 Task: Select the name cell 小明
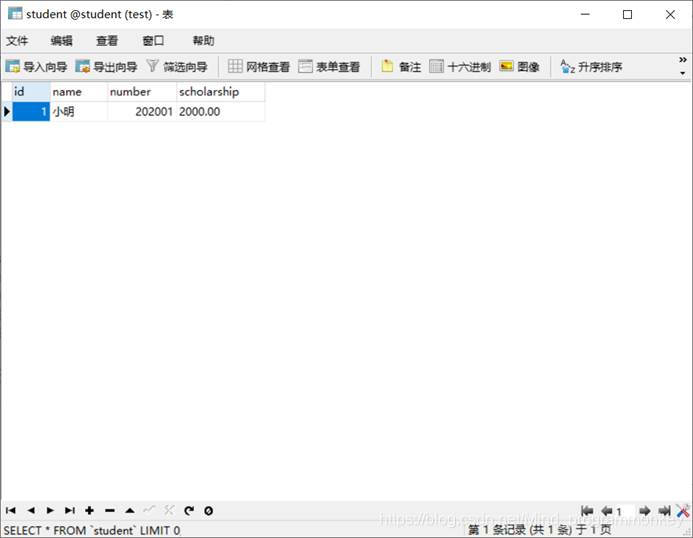coord(79,111)
